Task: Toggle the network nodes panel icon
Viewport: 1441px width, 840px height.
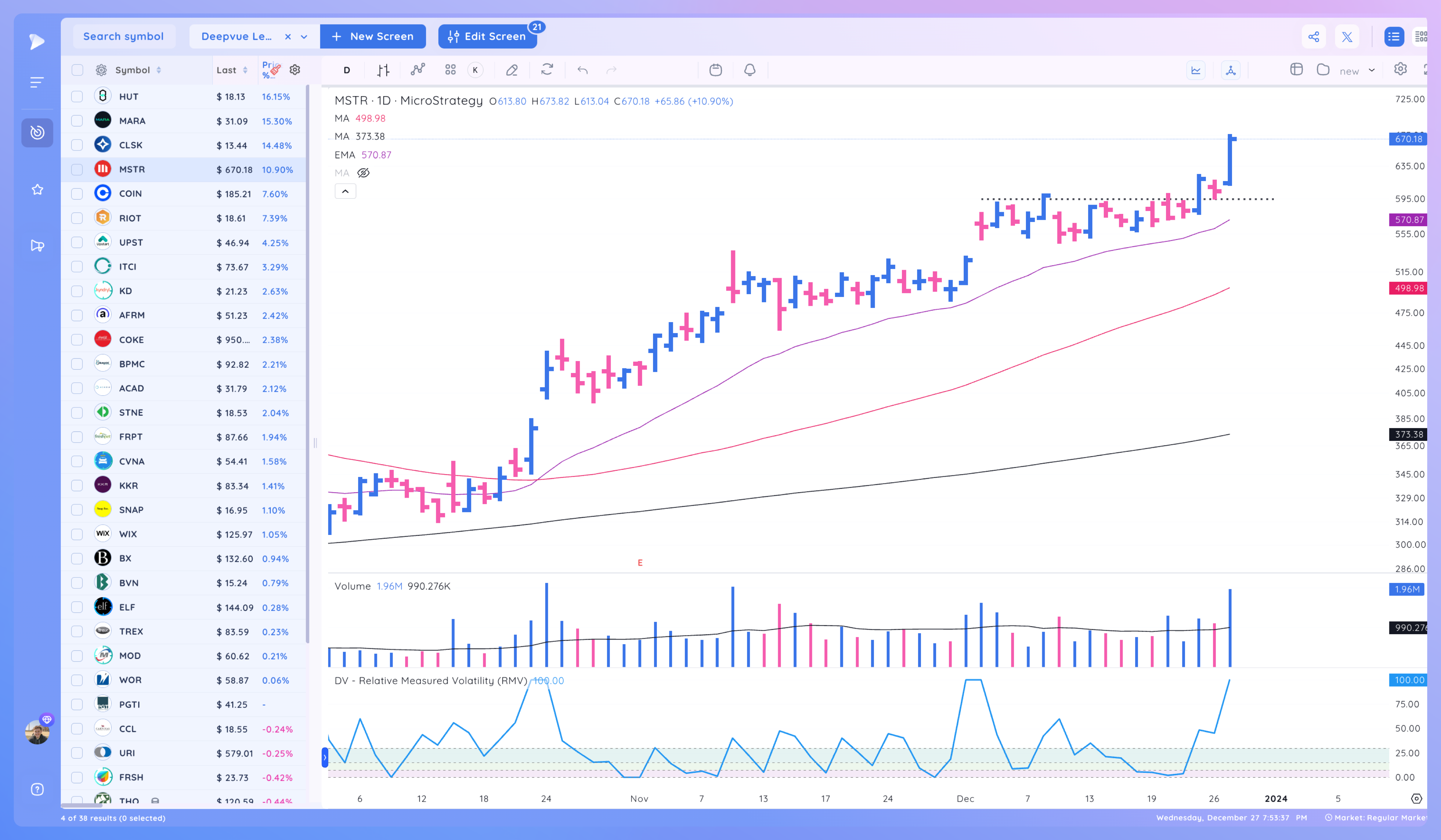Action: [1231, 70]
